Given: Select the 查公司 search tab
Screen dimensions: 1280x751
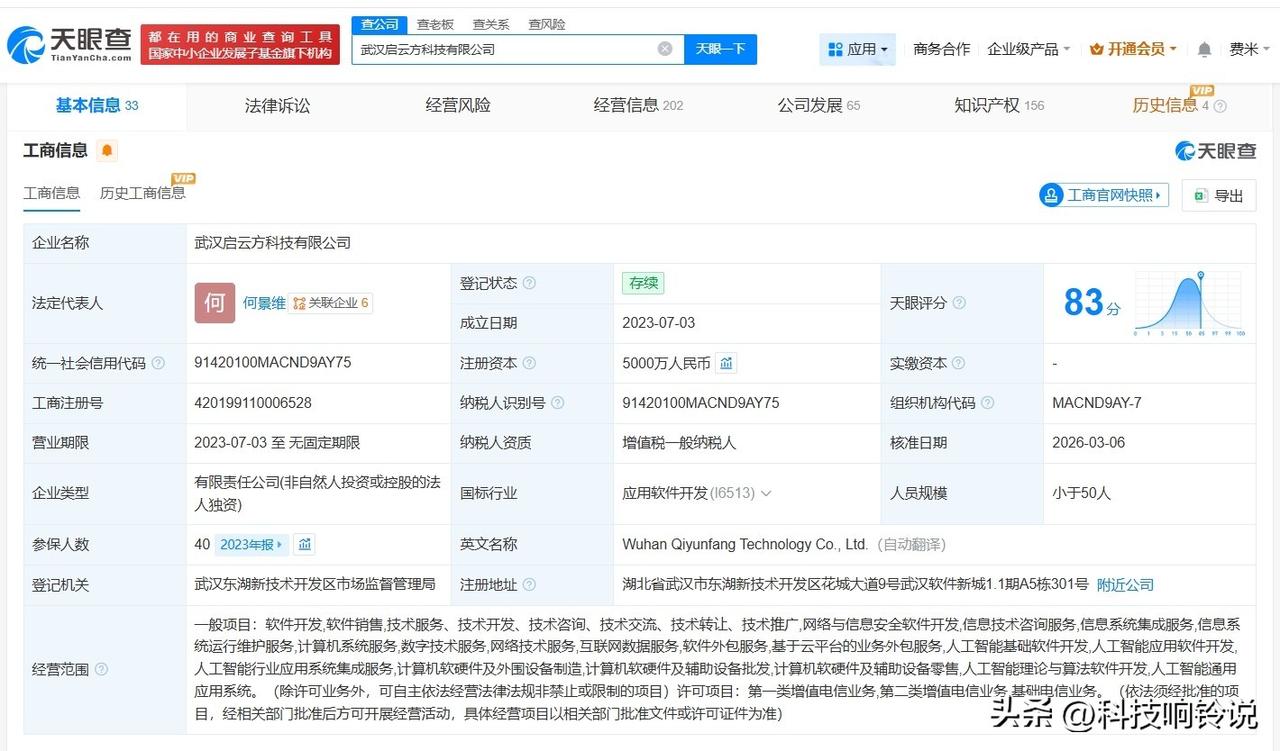Looking at the screenshot, I should point(380,24).
